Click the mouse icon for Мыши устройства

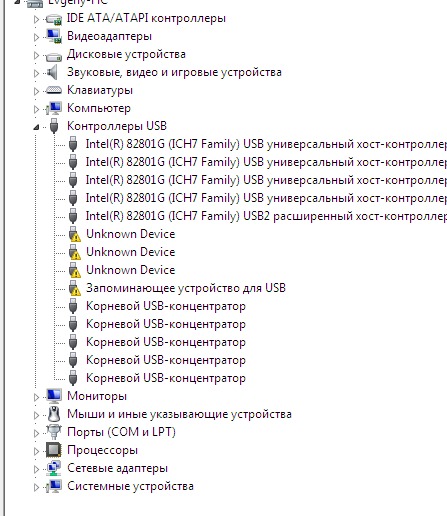click(x=54, y=414)
